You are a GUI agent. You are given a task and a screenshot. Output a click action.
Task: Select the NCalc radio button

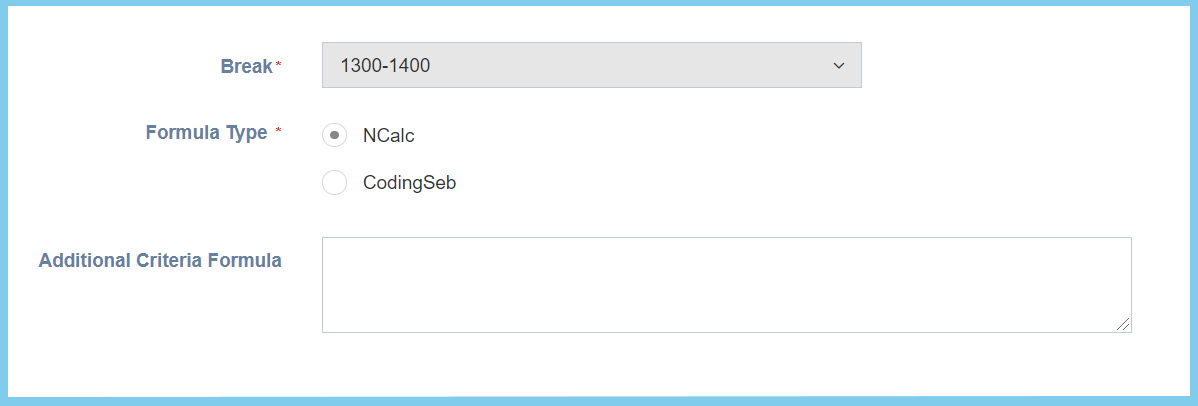tap(335, 135)
